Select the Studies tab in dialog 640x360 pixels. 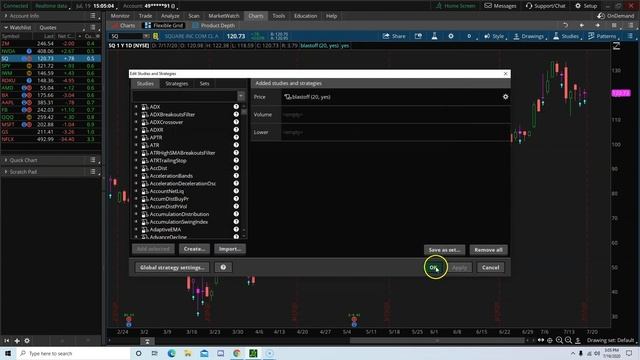click(x=145, y=83)
